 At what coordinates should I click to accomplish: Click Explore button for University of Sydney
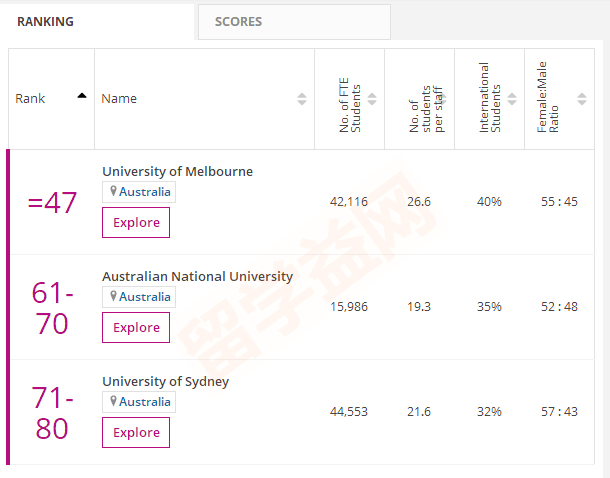point(136,432)
